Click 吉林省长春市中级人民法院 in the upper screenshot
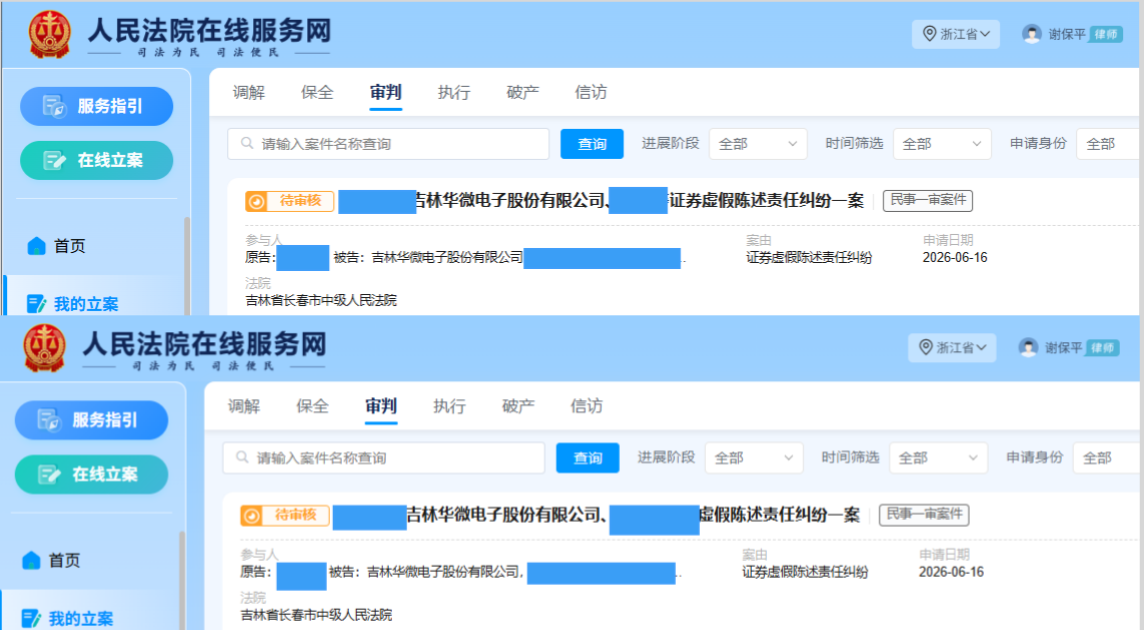Viewport: 1144px width, 630px height. (x=321, y=300)
